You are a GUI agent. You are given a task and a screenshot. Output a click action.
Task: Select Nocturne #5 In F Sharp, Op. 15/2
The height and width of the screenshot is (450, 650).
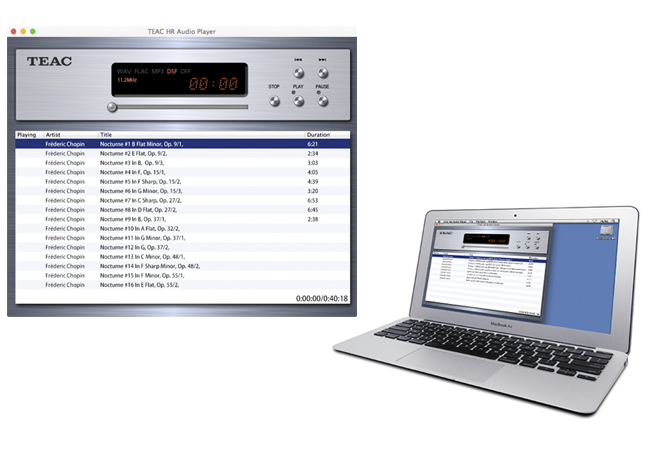(x=183, y=181)
